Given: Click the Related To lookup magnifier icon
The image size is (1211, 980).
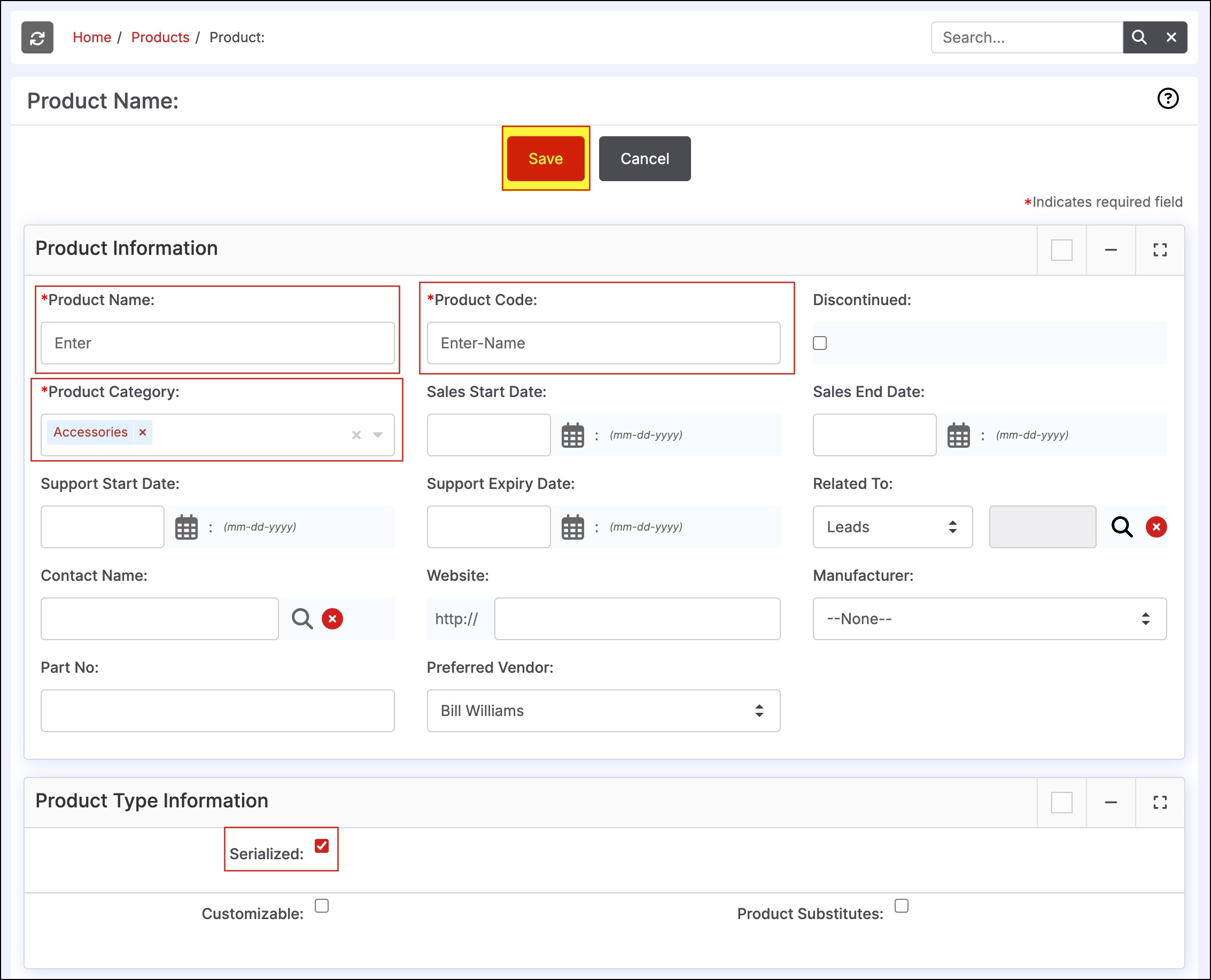Looking at the screenshot, I should click(1122, 527).
